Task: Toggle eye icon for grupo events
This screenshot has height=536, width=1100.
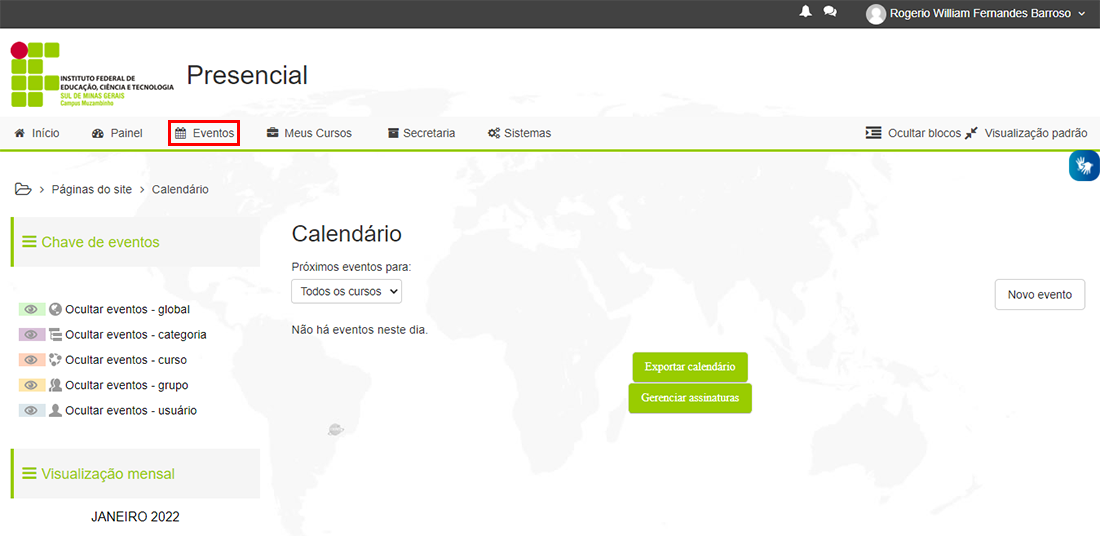Action: point(32,385)
